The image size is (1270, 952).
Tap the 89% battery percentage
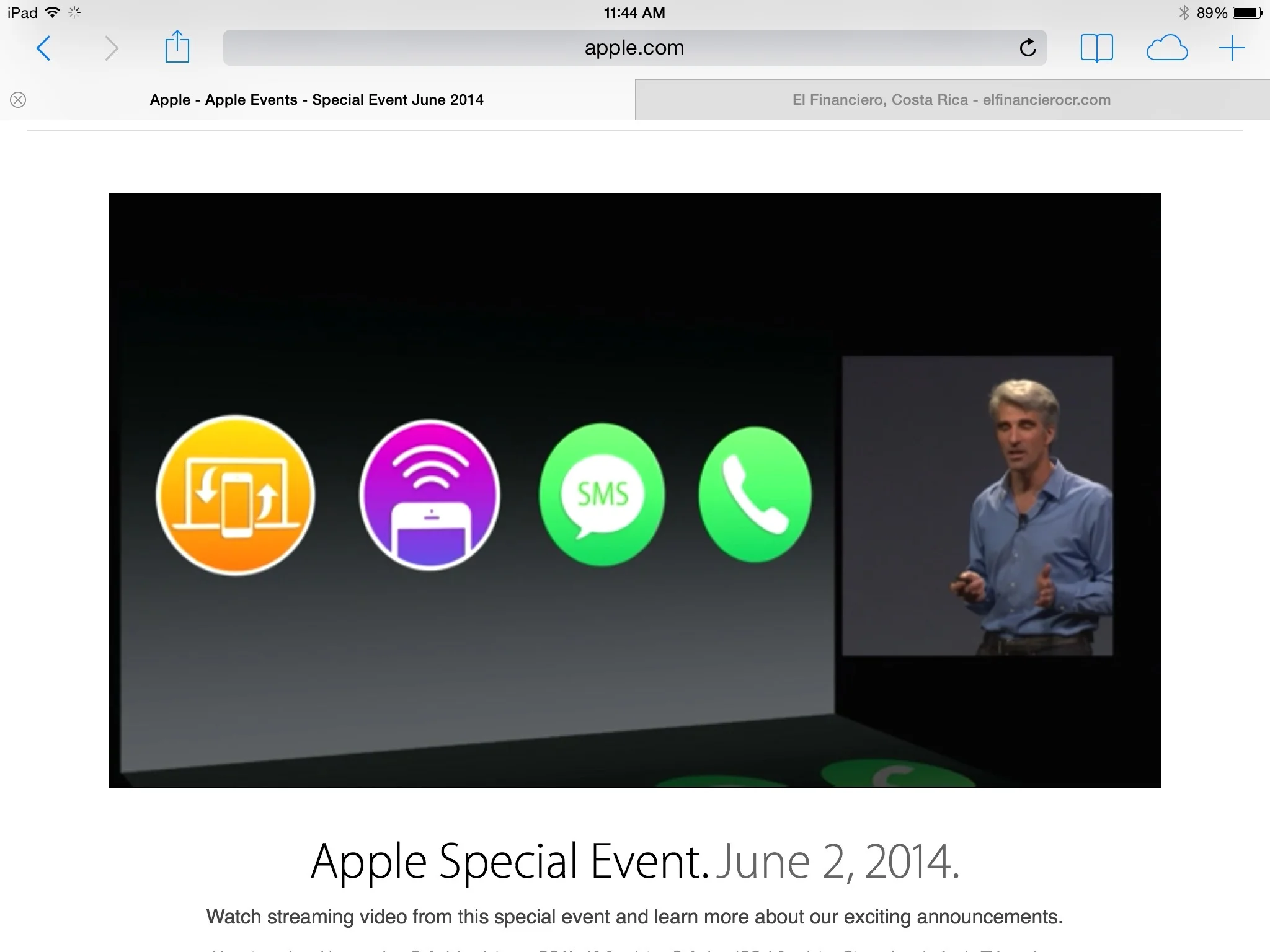point(1212,13)
